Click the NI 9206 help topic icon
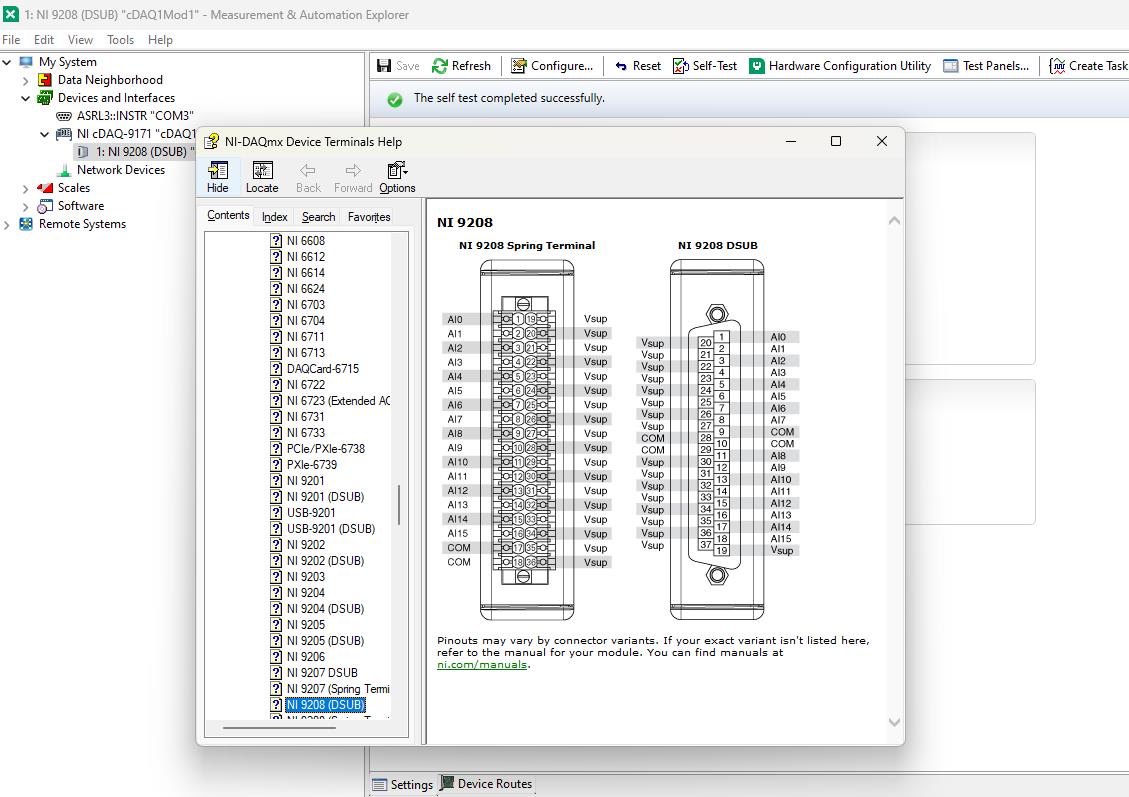 [276, 657]
